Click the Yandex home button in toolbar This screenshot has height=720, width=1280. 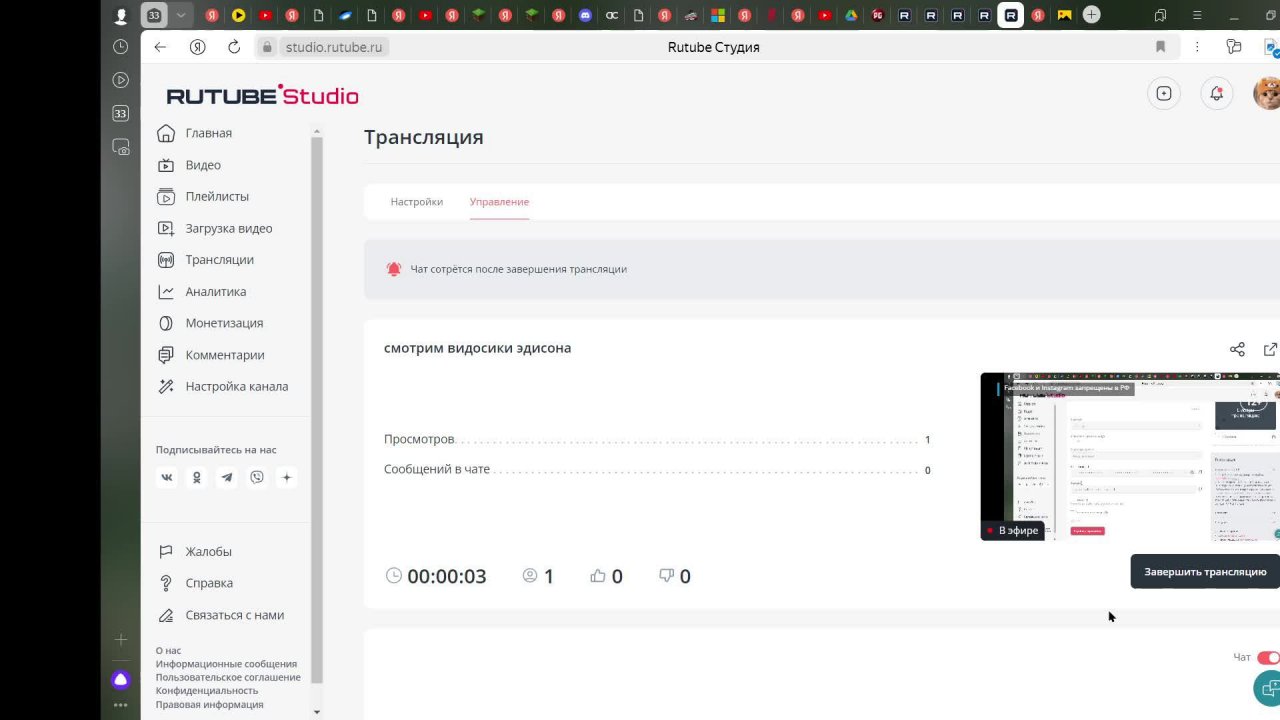[197, 47]
